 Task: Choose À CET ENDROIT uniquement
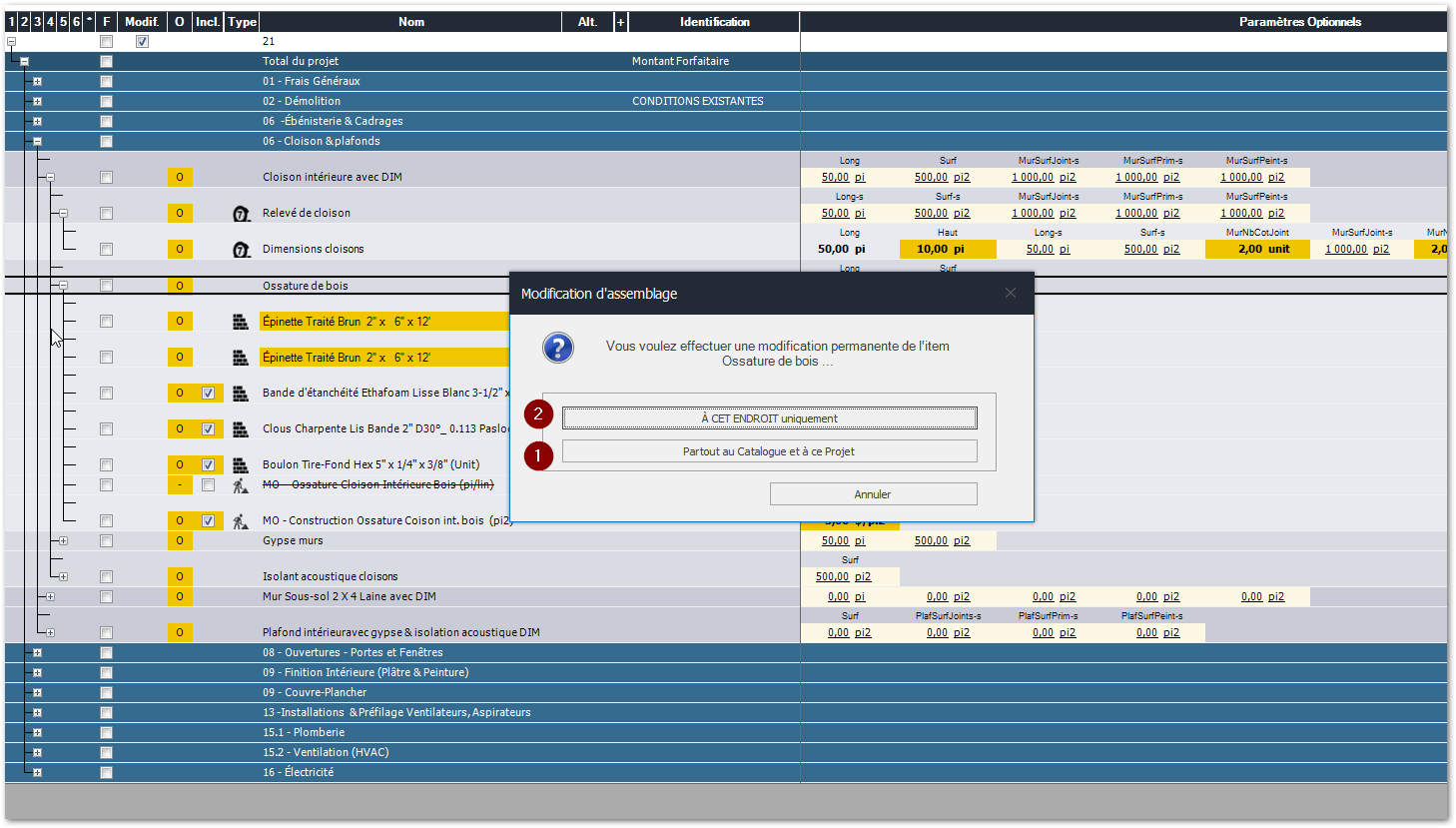[769, 418]
